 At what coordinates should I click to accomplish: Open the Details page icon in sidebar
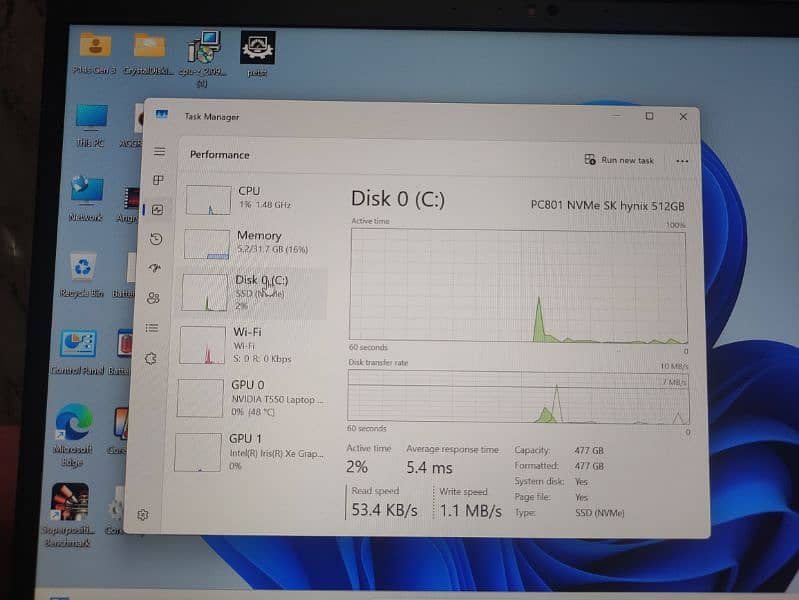(152, 328)
